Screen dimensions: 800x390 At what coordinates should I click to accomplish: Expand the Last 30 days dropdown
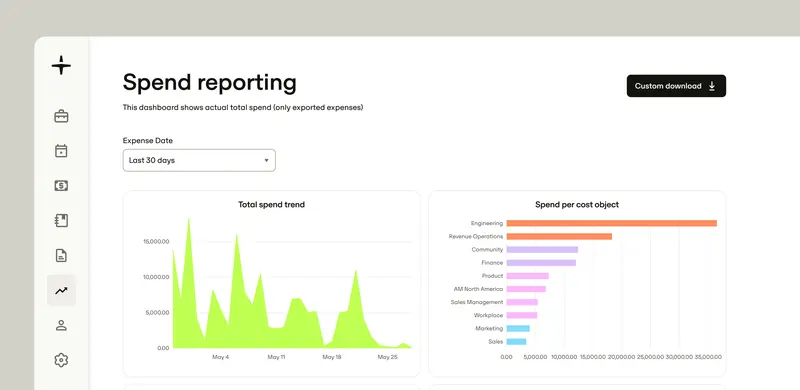[x=199, y=160]
